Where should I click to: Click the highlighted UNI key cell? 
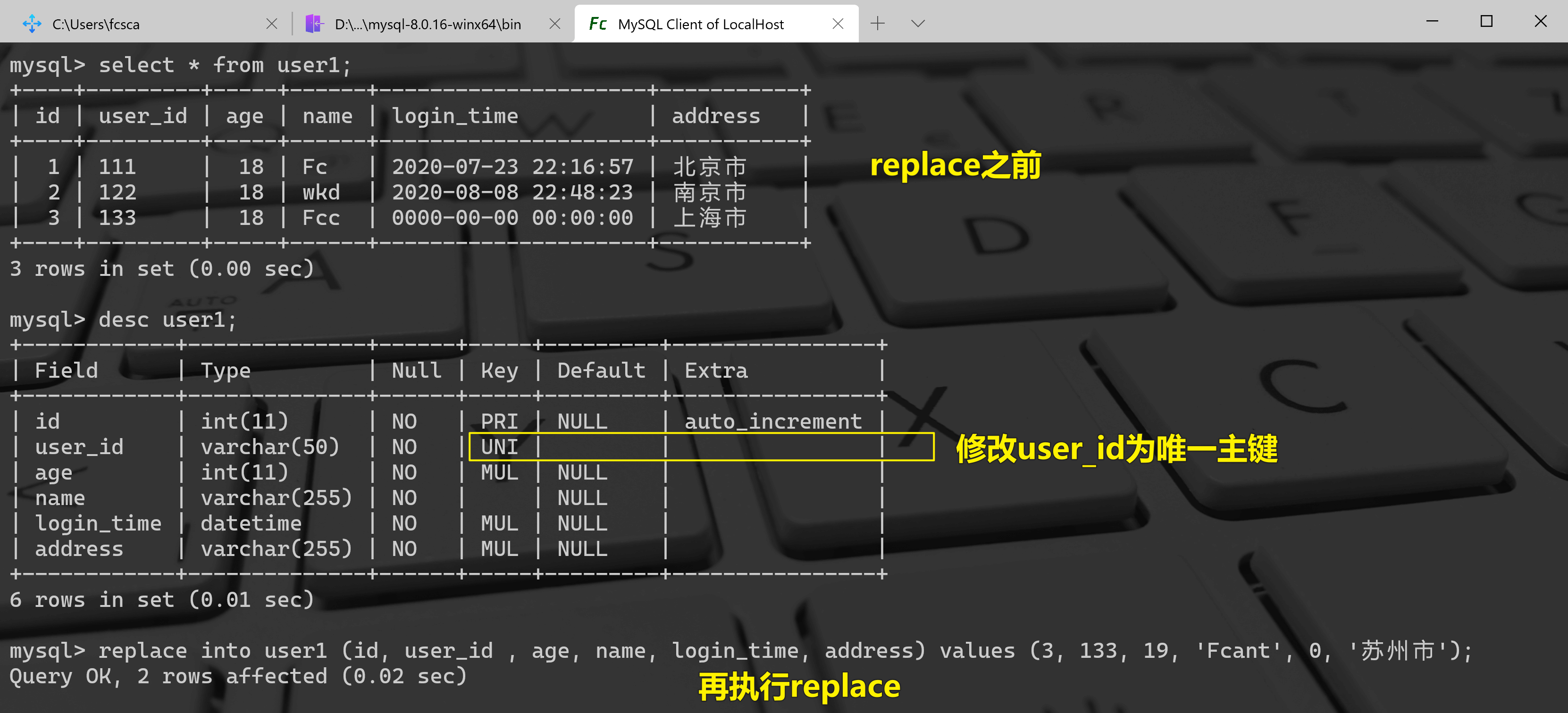[x=499, y=447]
